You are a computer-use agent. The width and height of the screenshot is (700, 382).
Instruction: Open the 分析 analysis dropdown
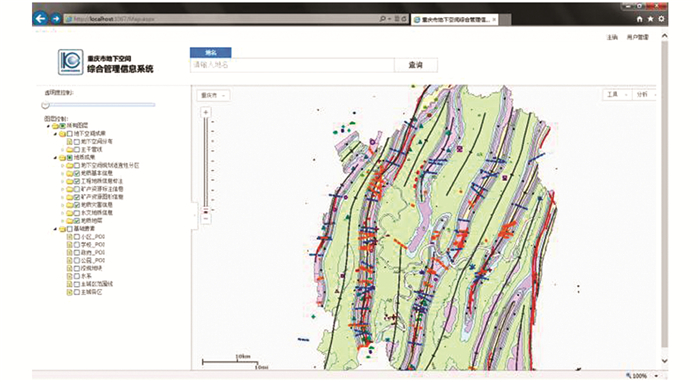click(x=645, y=95)
